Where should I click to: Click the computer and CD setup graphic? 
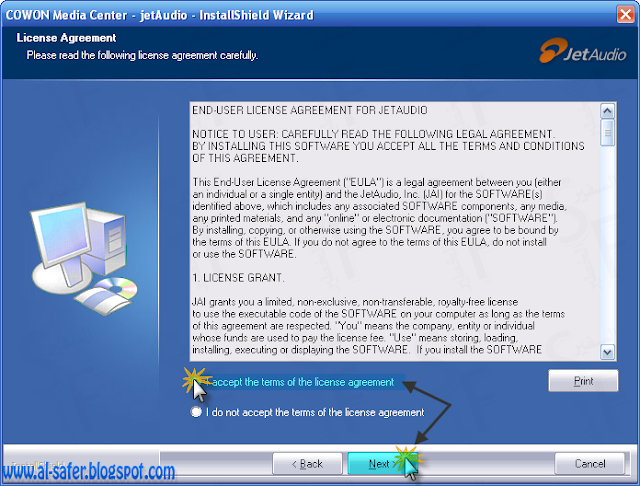point(84,258)
